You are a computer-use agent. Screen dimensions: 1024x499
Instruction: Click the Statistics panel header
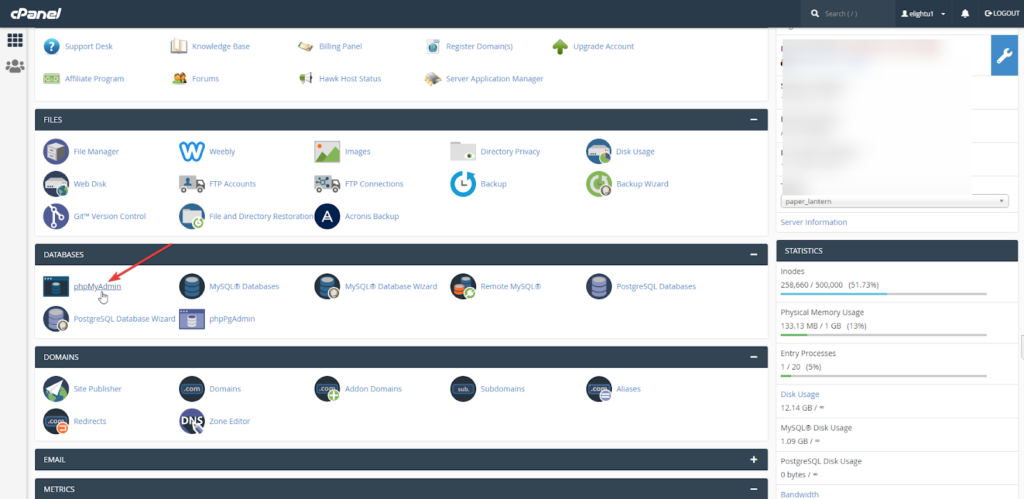point(897,251)
